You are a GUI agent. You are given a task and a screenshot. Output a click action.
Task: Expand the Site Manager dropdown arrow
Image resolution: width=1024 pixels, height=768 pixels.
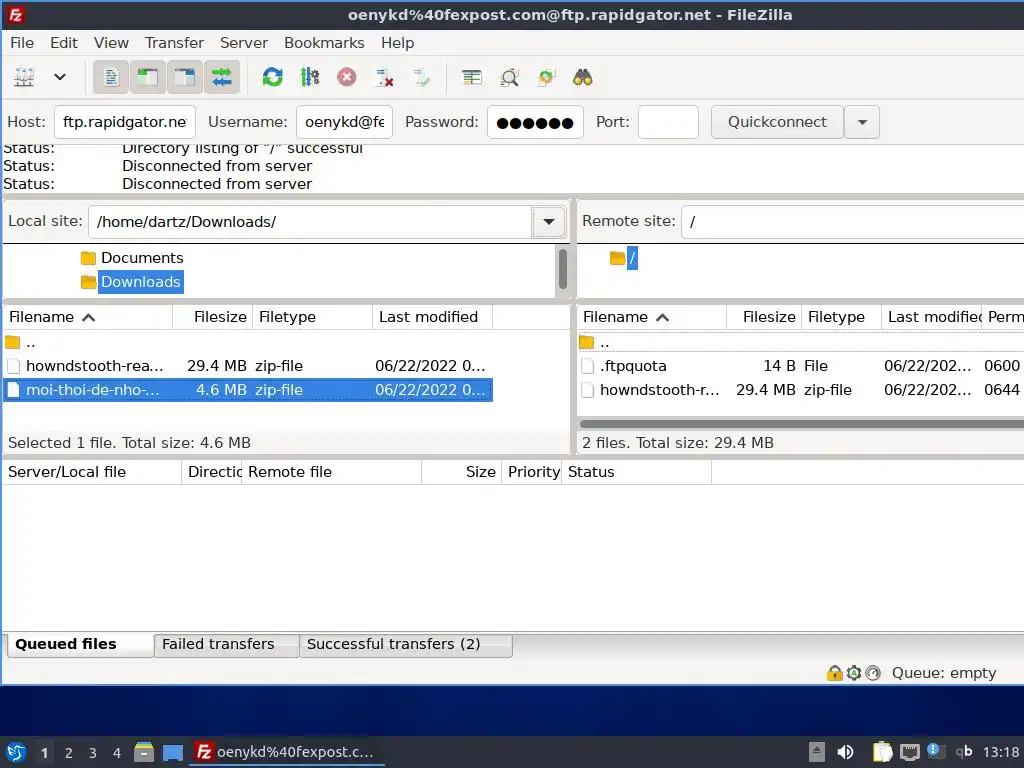[59, 77]
